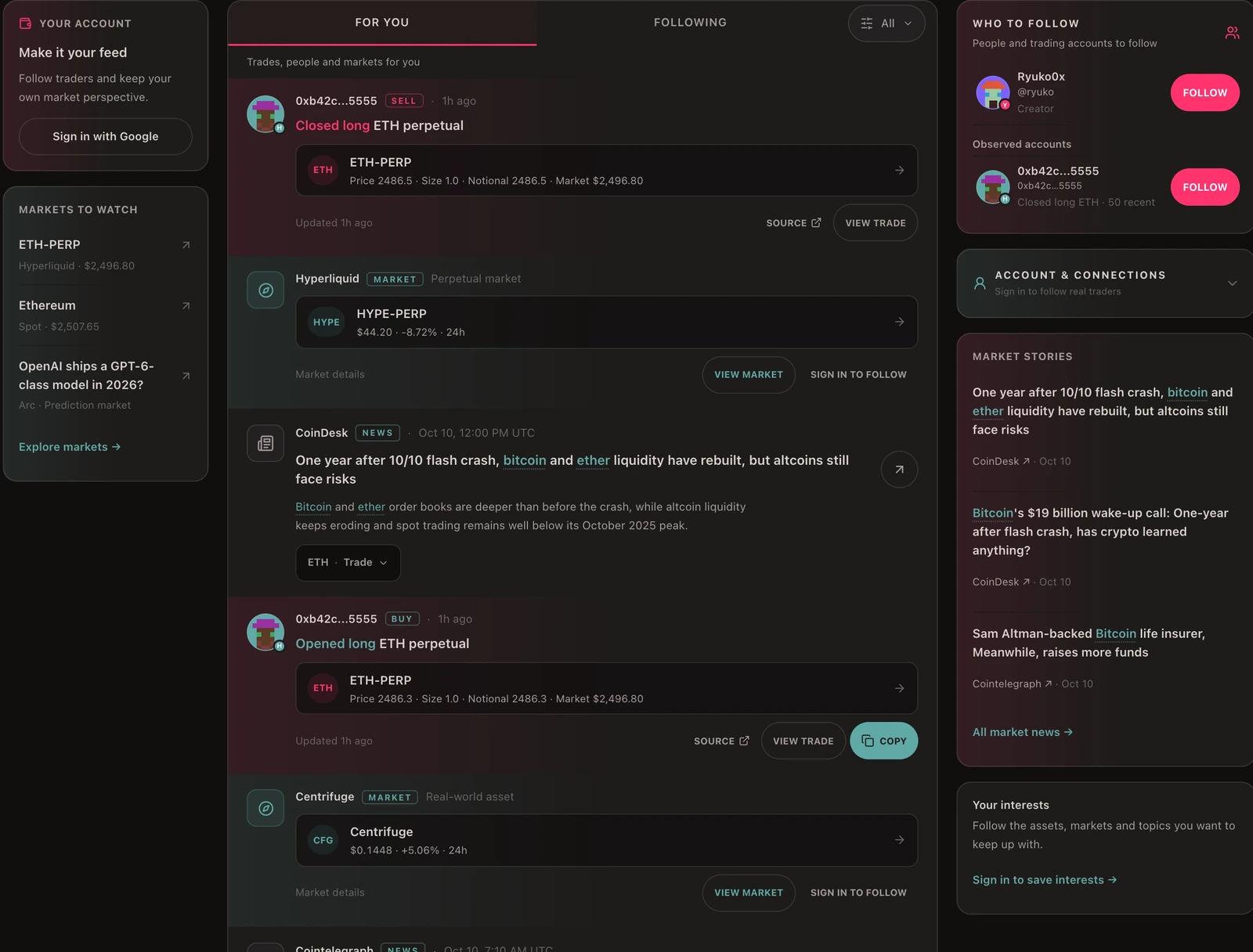Click 0xb42c avatar on Opened long post

(x=265, y=633)
